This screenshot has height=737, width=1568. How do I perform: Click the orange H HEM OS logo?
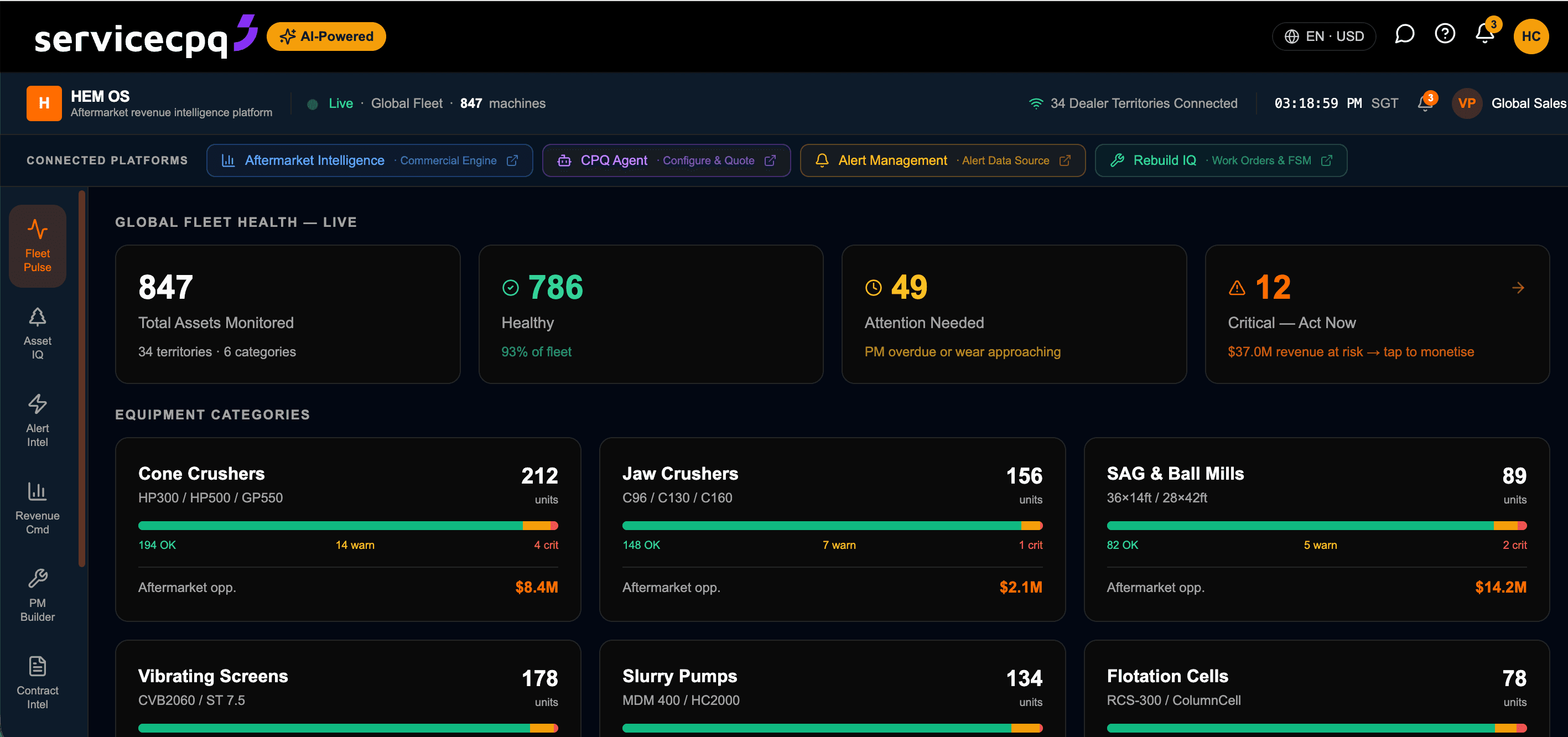tap(44, 103)
